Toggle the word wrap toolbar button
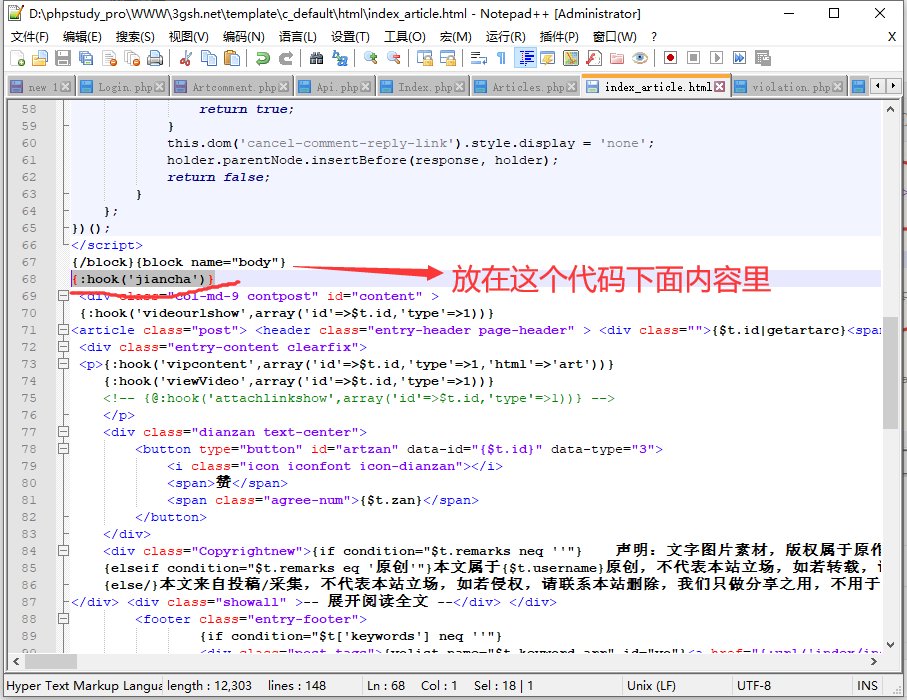The image size is (907, 700). [478, 58]
